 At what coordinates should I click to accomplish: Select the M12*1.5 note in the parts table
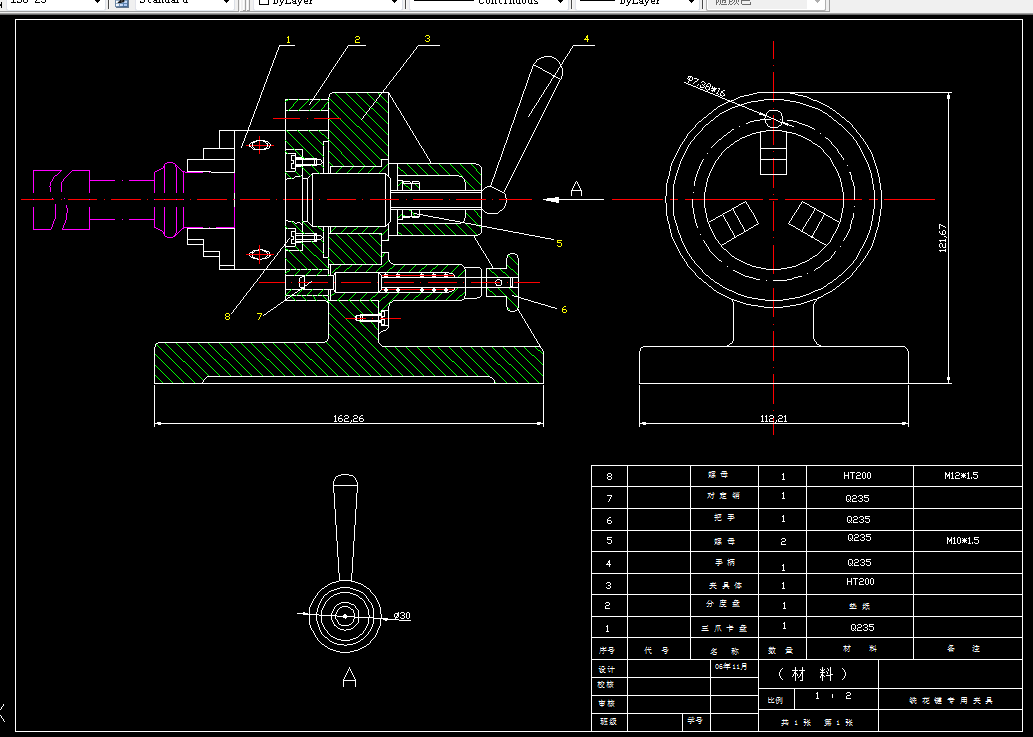960,475
